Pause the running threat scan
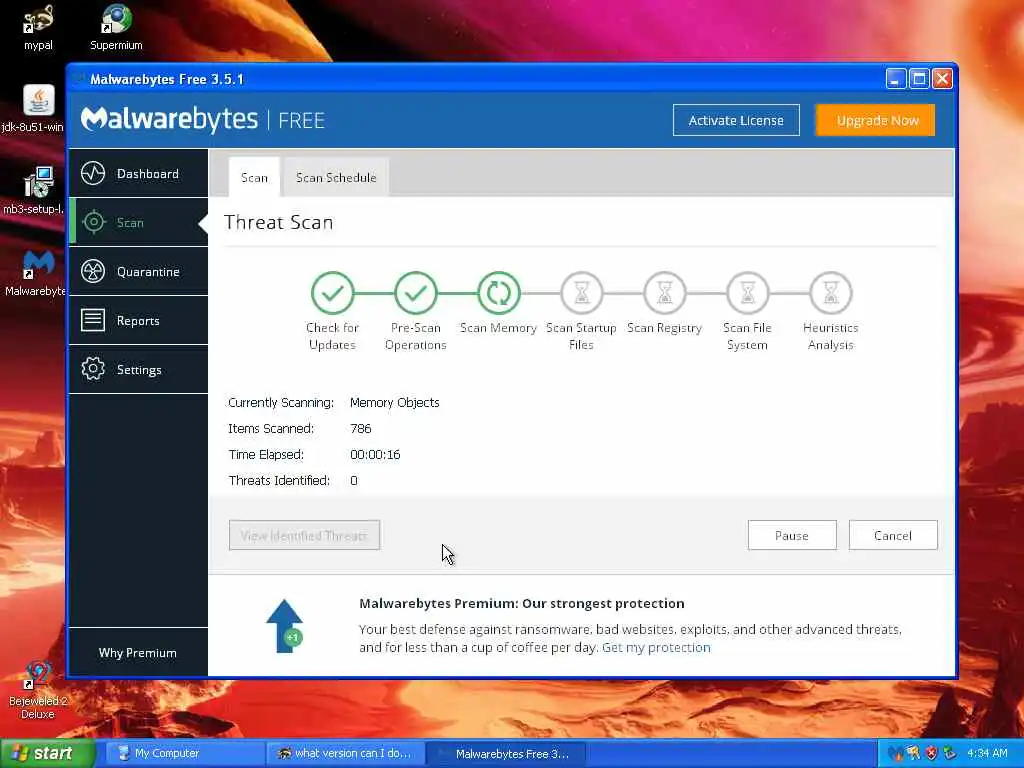This screenshot has height=768, width=1024. pos(792,536)
